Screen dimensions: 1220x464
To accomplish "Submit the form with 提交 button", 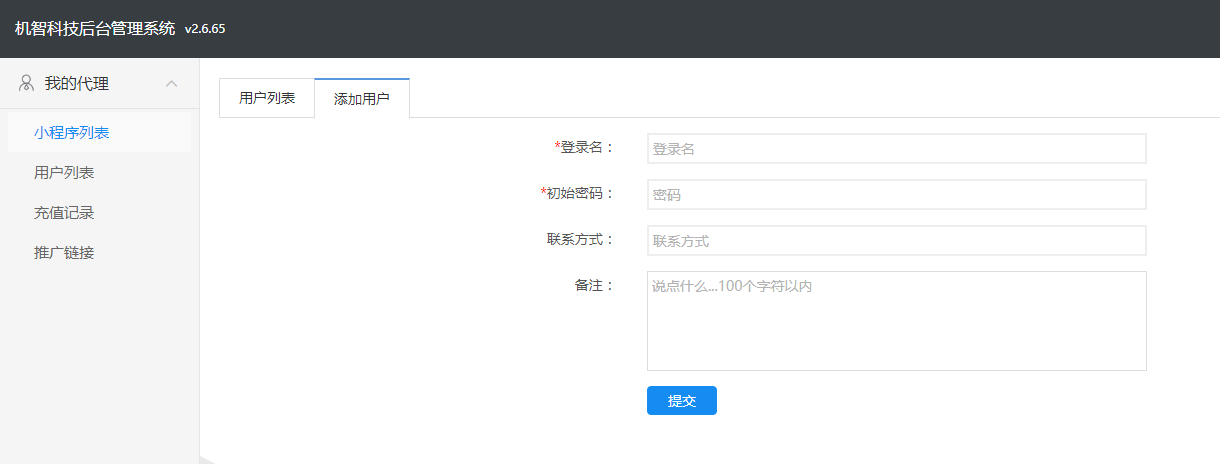I will 682,400.
